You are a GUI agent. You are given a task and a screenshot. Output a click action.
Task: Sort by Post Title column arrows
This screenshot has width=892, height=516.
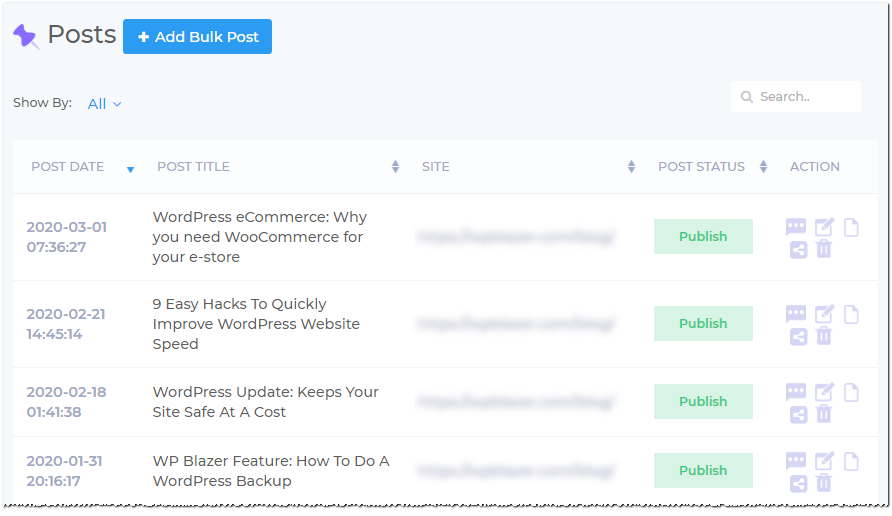click(395, 167)
